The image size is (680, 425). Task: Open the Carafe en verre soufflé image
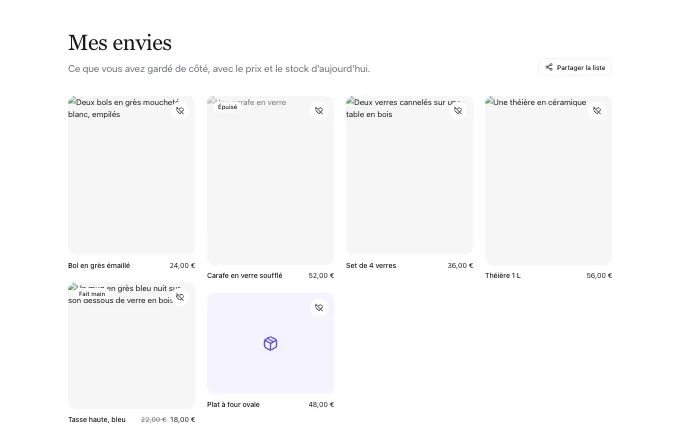pos(271,180)
